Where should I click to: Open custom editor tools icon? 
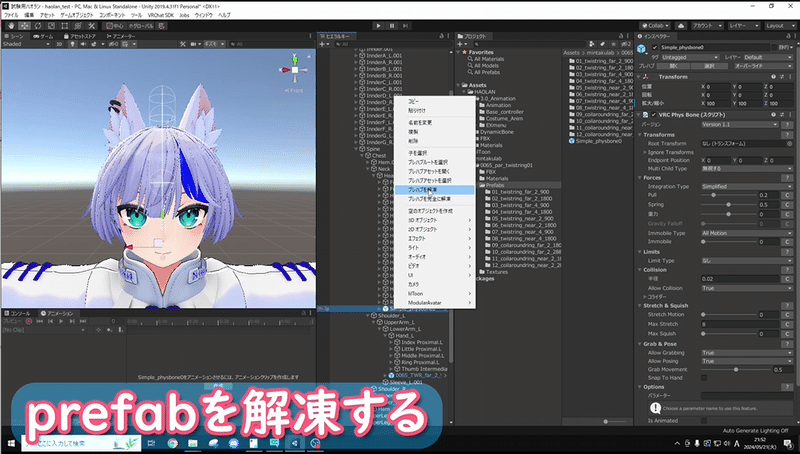coord(91,26)
